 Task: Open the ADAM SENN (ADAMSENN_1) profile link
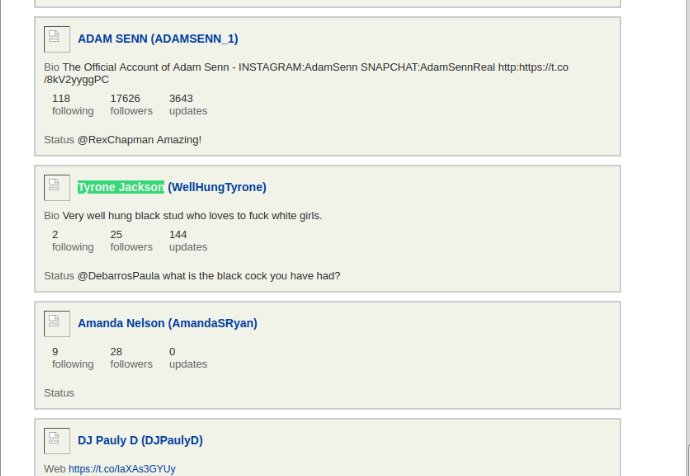pyautogui.click(x=158, y=39)
